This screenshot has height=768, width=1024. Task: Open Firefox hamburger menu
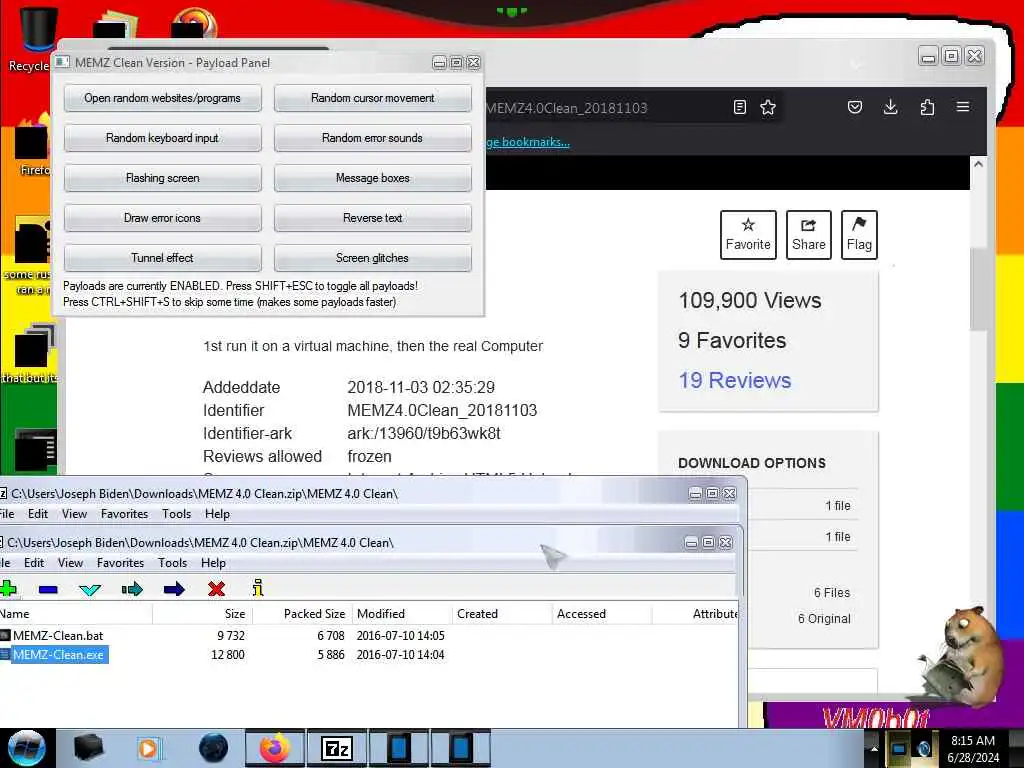[x=963, y=106]
